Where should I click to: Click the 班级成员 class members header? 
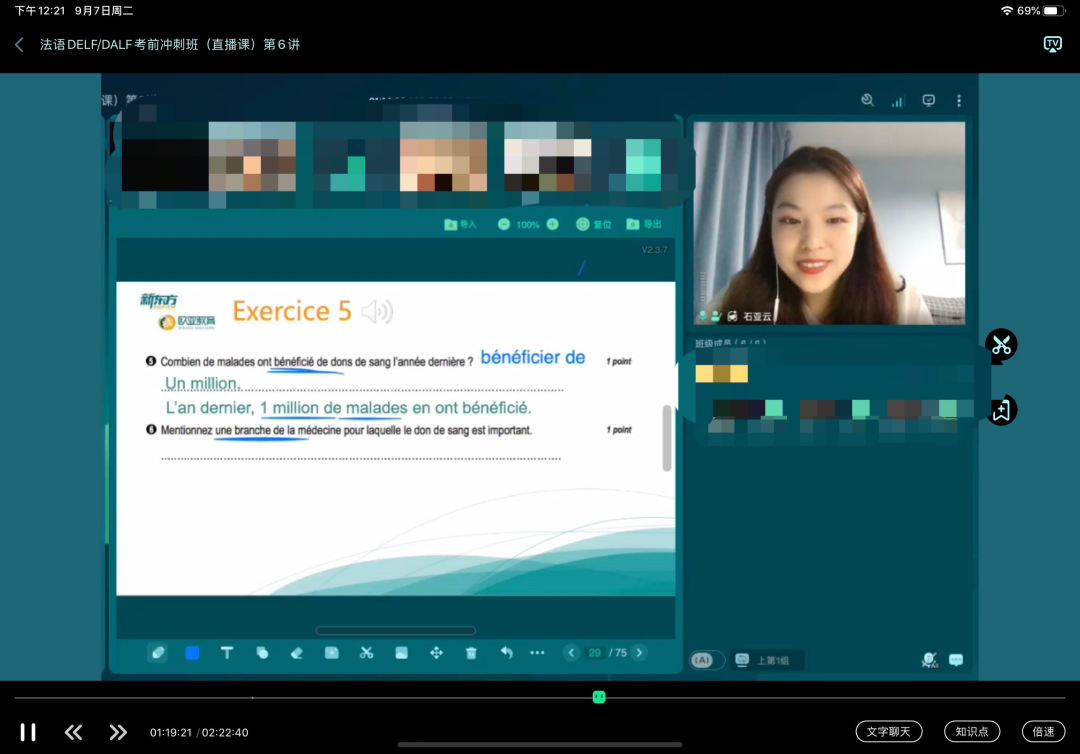(x=730, y=343)
